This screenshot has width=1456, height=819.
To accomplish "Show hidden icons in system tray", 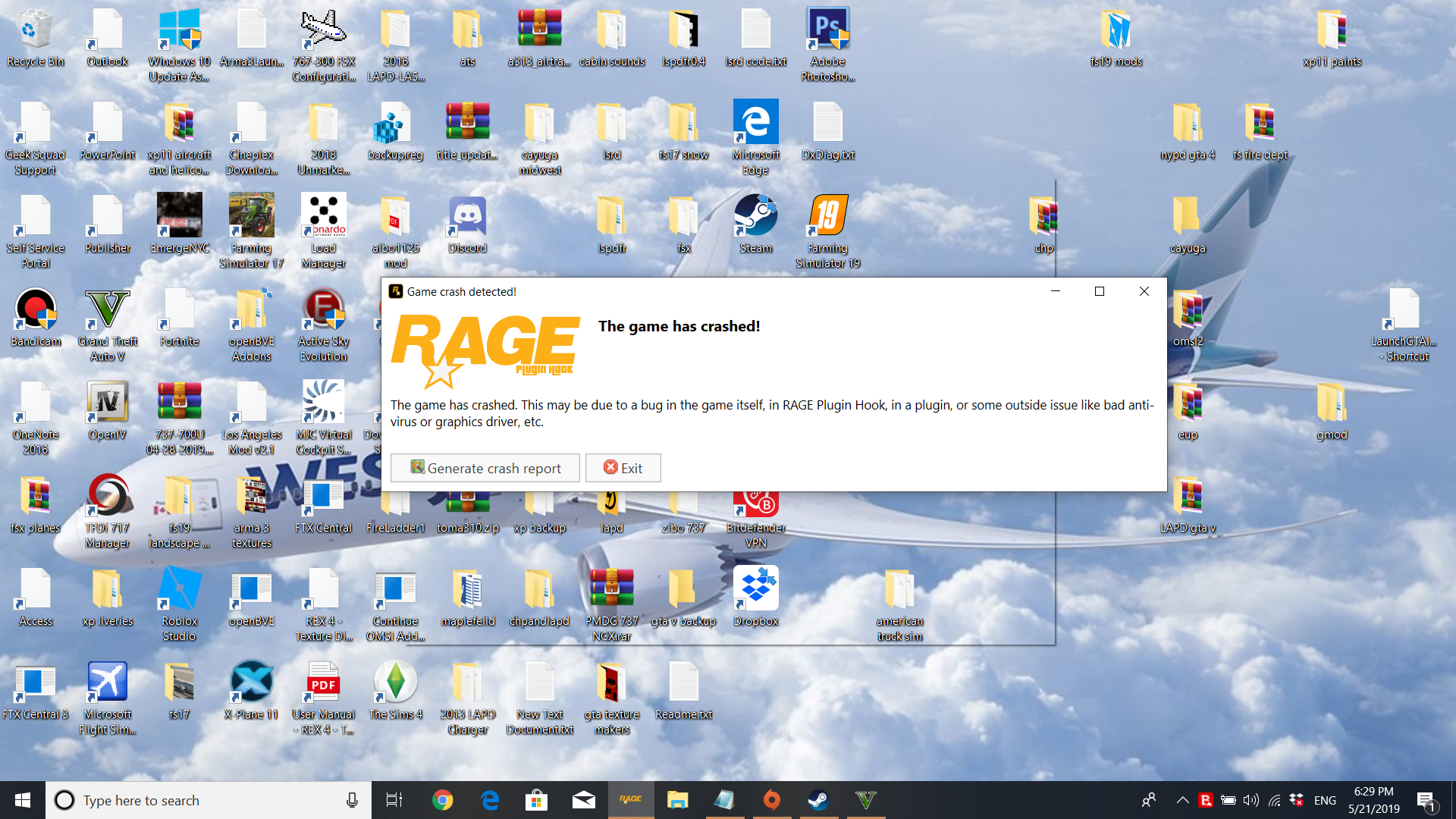I will [1182, 800].
